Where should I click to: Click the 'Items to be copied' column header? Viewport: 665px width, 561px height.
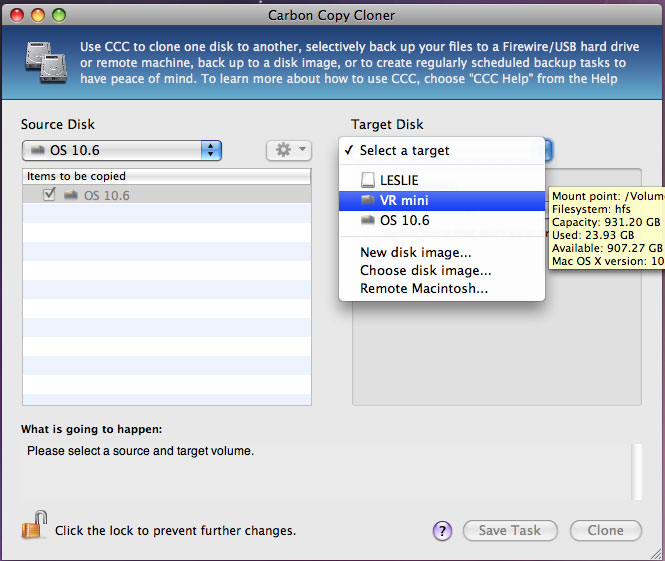(167, 176)
